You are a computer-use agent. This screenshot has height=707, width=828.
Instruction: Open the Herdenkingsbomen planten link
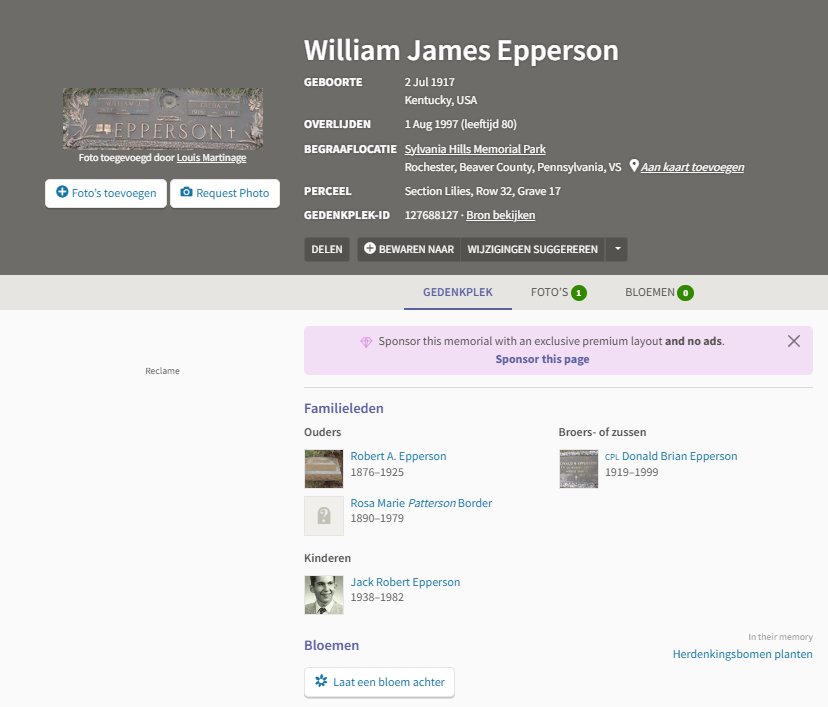tap(742, 654)
